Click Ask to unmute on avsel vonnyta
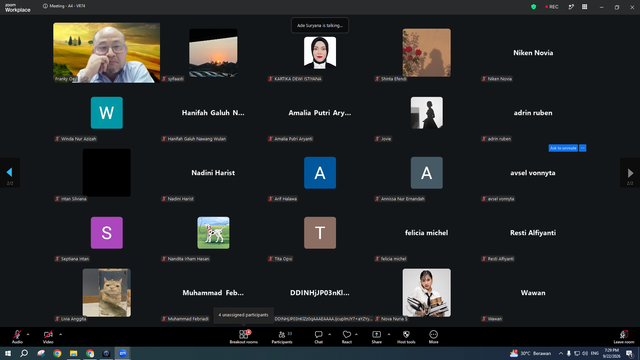The height and width of the screenshot is (360, 640). [563, 148]
